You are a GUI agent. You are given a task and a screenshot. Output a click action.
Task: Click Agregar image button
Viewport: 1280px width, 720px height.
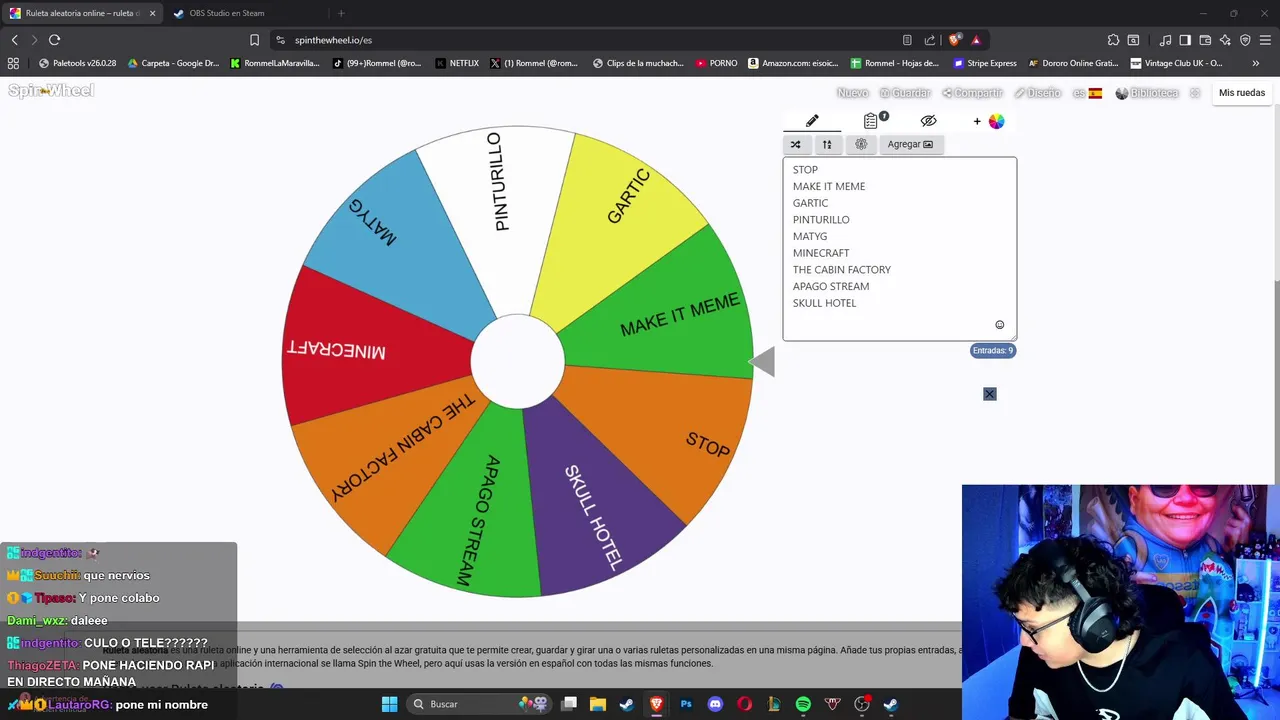(x=910, y=144)
